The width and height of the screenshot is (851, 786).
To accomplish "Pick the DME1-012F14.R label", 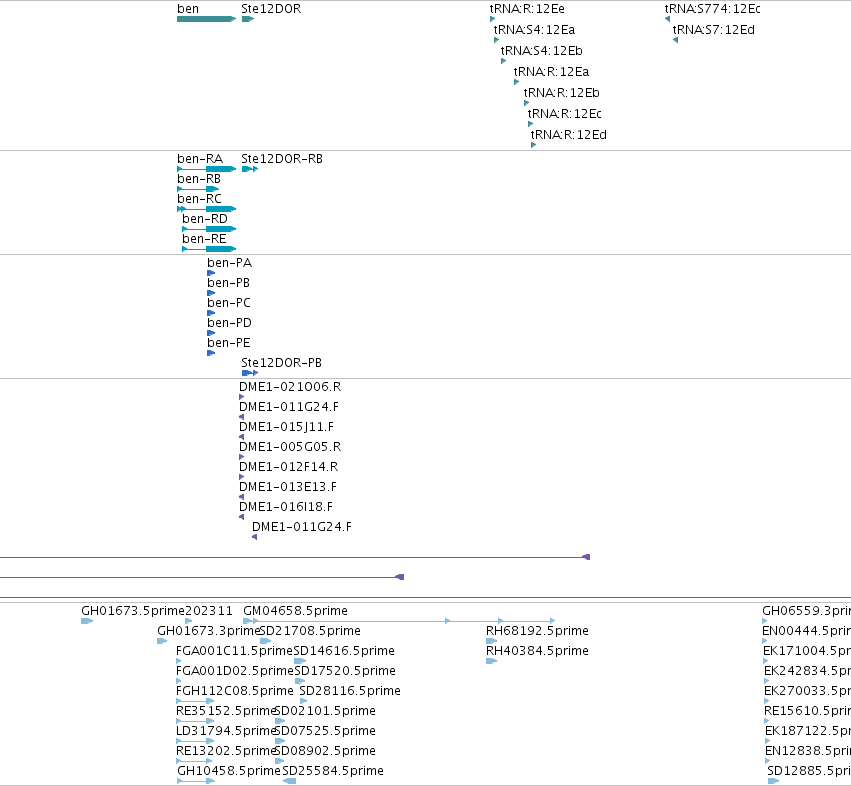I will 288,467.
